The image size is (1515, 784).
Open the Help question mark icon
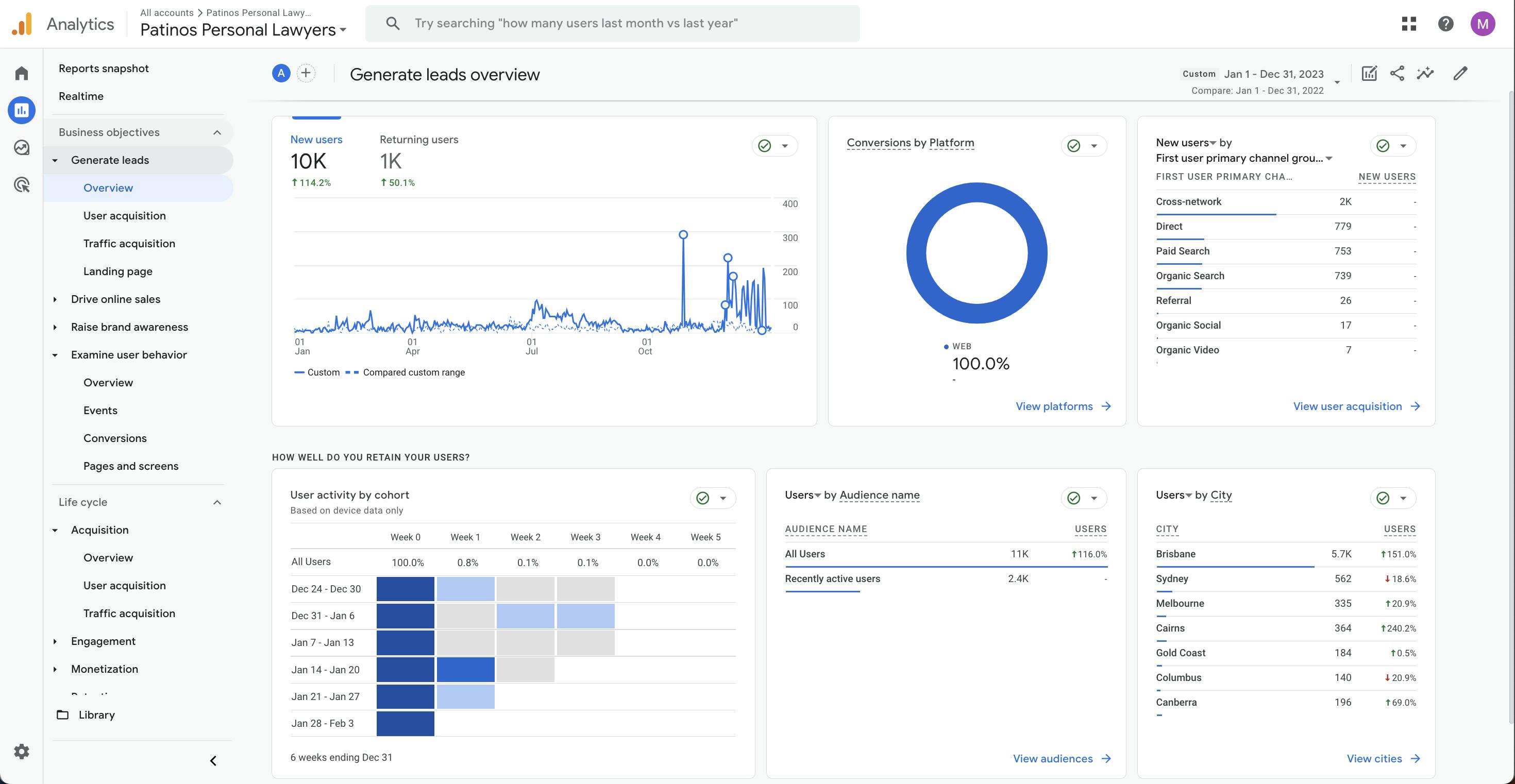coord(1445,24)
